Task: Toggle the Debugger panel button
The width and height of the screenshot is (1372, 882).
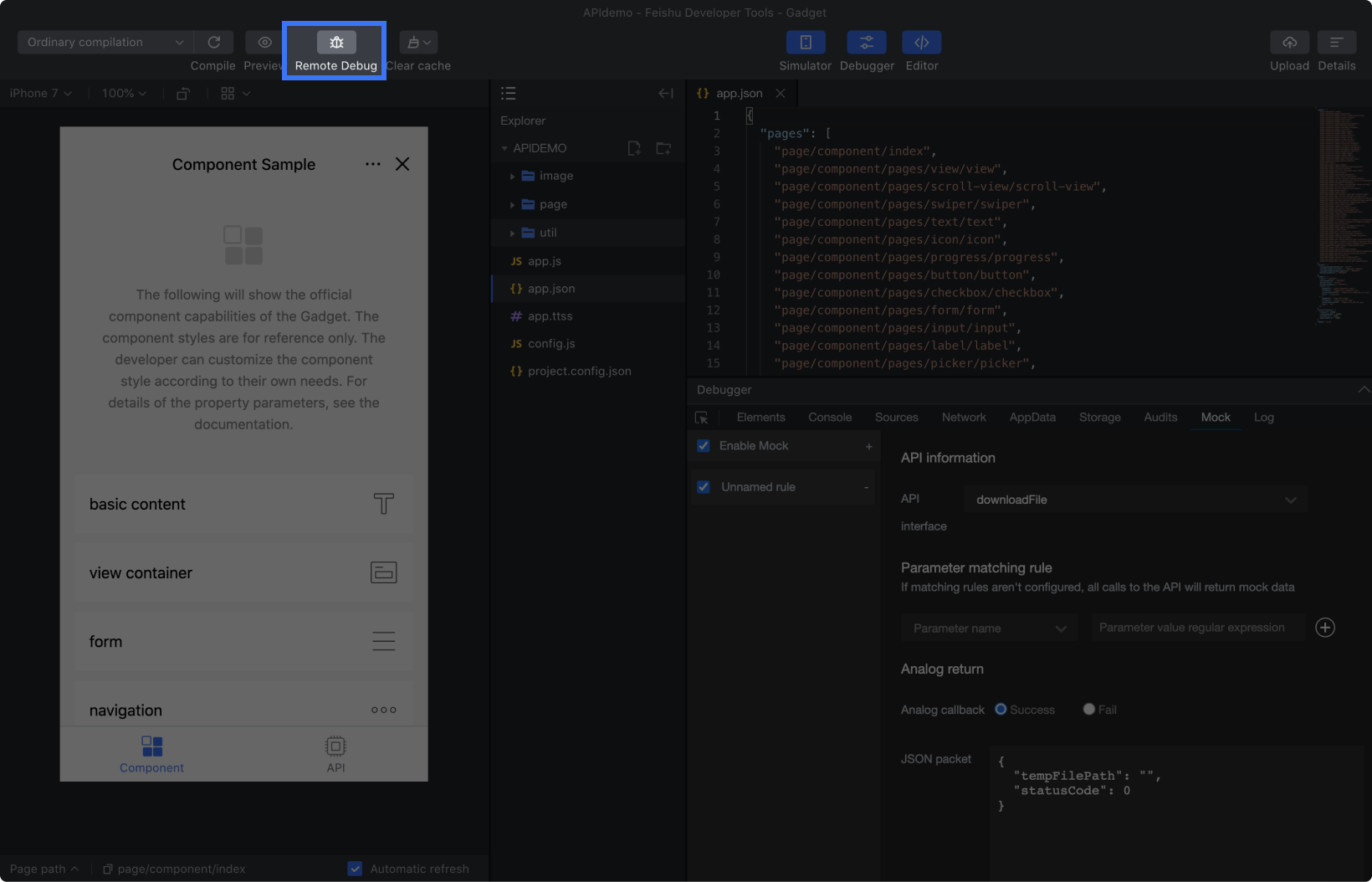Action: click(x=867, y=42)
